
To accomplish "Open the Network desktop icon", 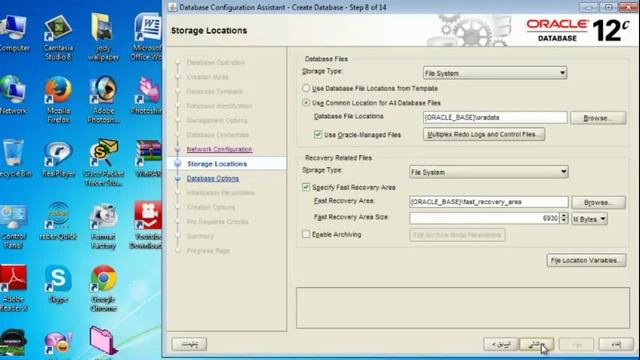I will pos(13,95).
